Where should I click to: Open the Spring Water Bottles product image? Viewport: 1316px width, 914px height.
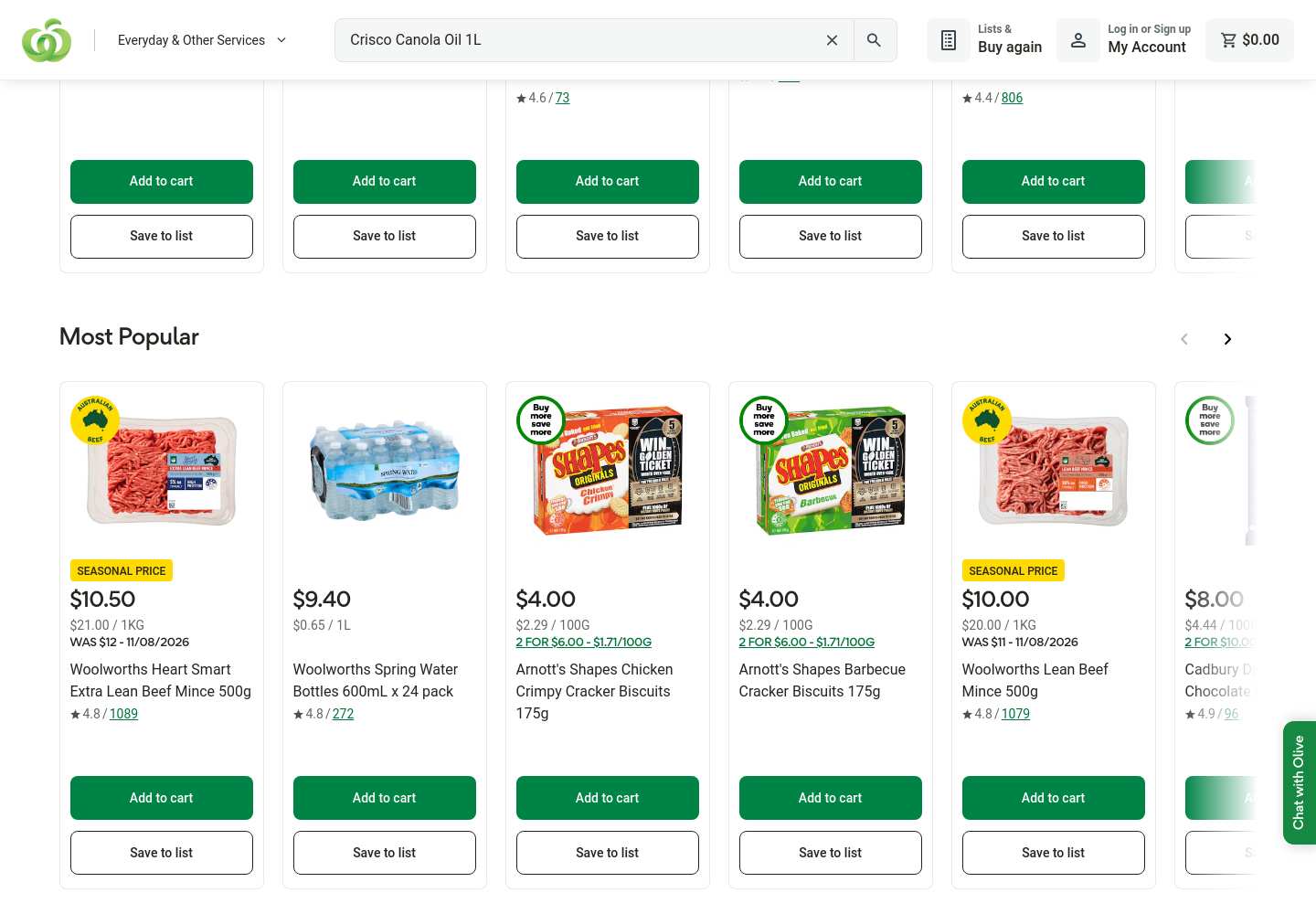(x=385, y=471)
